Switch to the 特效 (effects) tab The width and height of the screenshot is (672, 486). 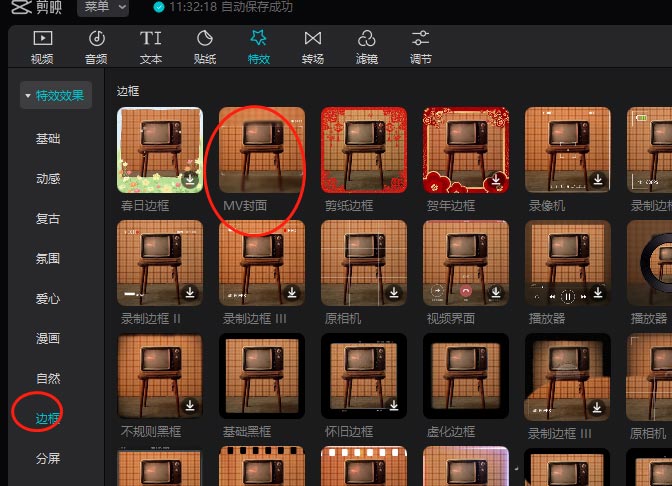(x=259, y=45)
